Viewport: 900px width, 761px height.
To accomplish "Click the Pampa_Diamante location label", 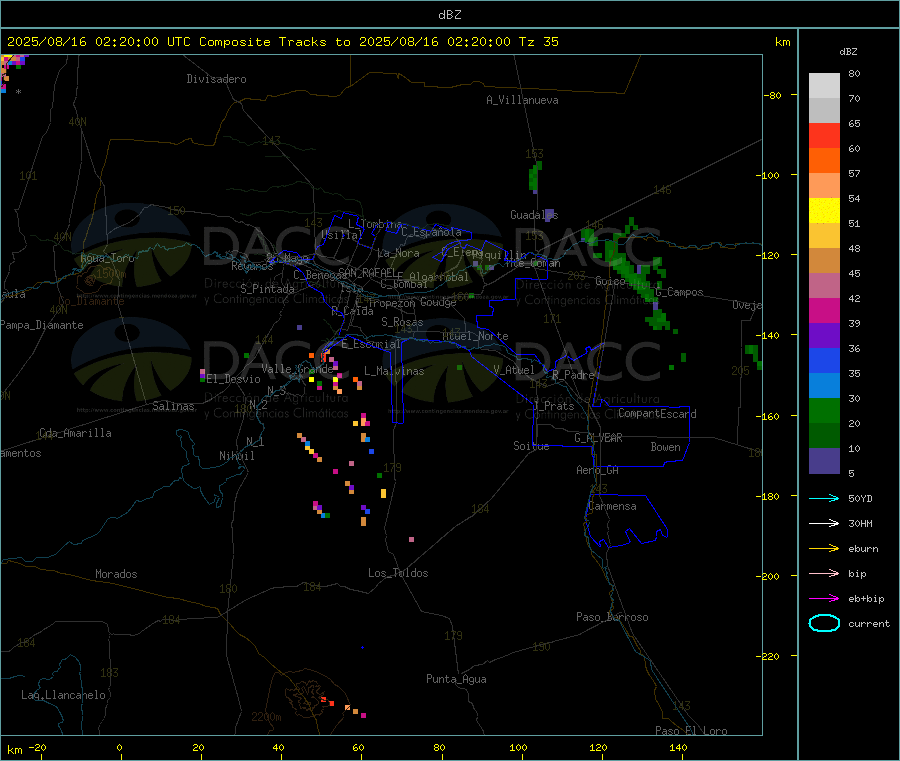I will 42,325.
